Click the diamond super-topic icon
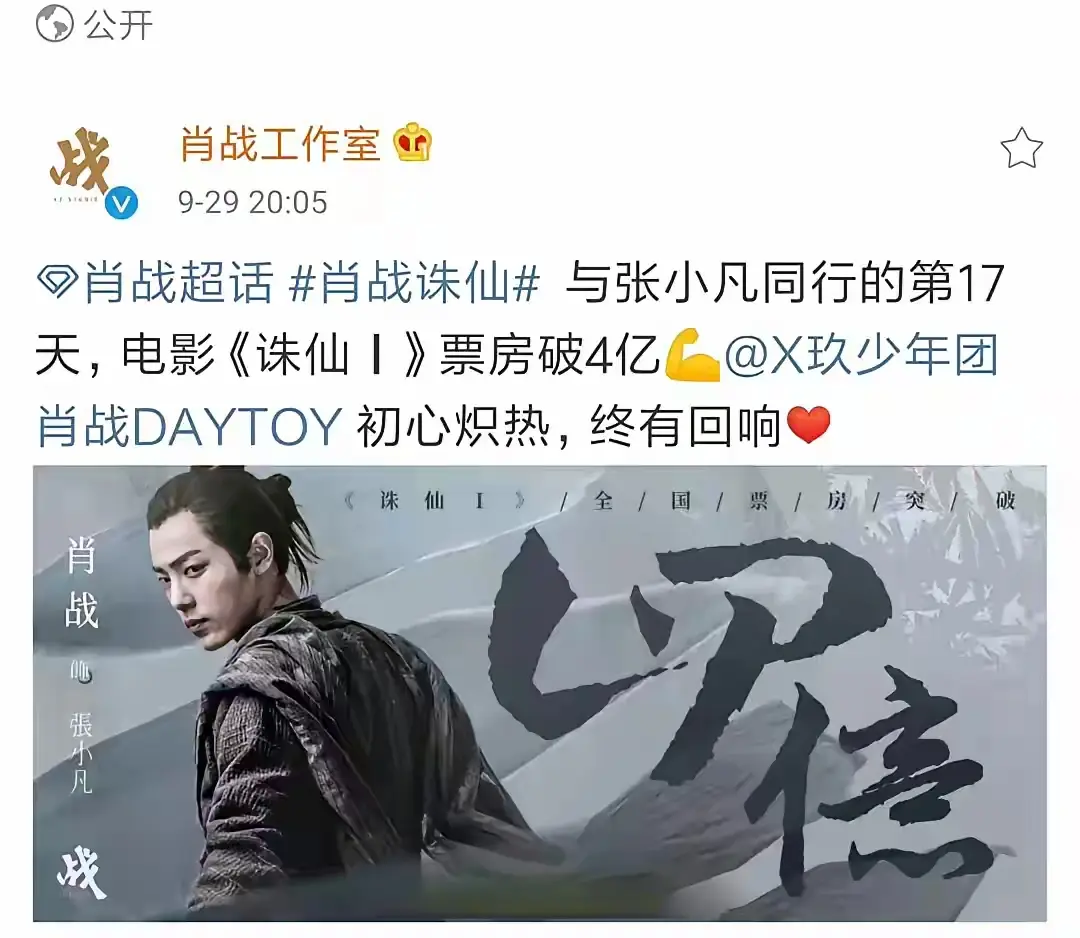Viewport: 1080px width, 938px height. point(56,282)
